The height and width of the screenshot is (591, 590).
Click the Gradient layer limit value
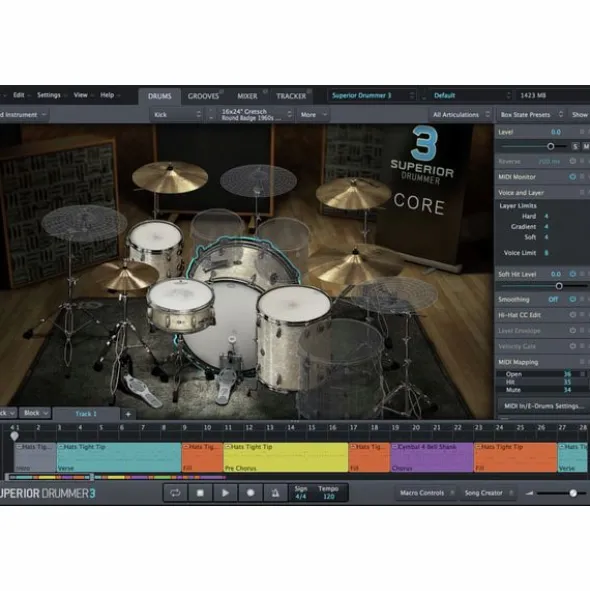coord(546,227)
